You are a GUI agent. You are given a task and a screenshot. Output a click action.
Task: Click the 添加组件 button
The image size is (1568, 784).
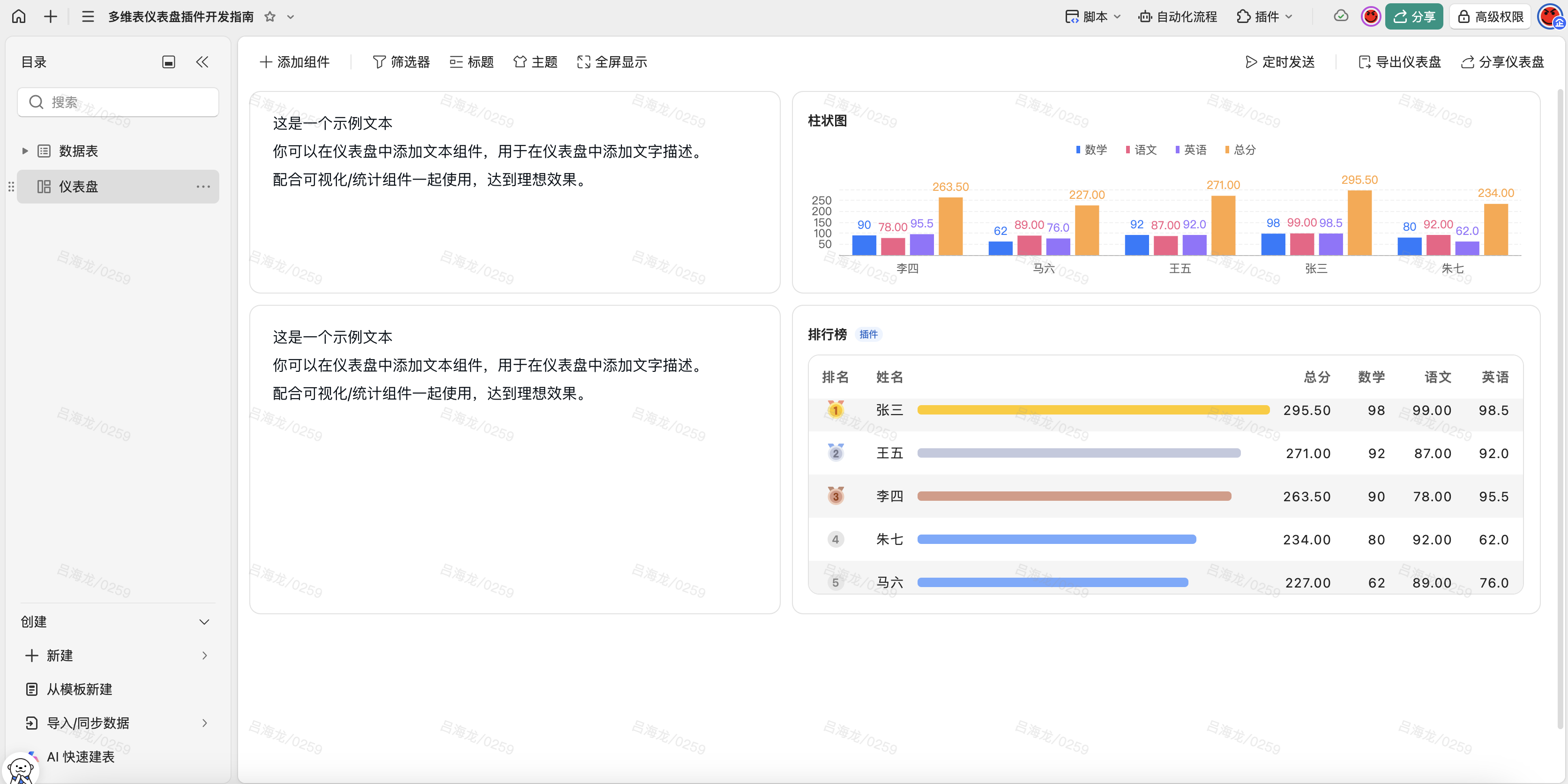(x=295, y=61)
